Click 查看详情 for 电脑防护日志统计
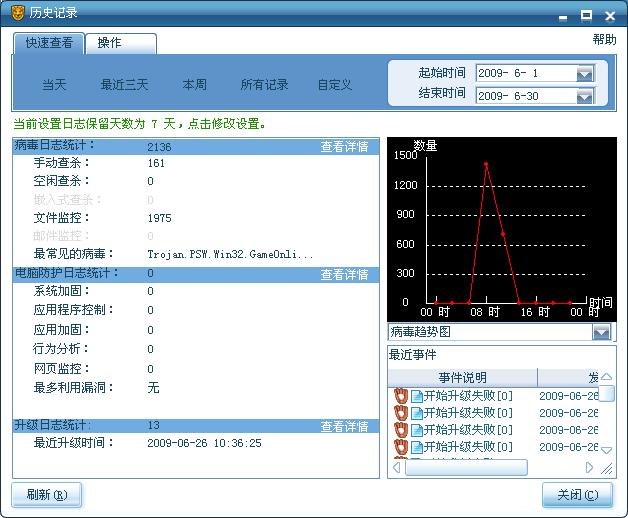The image size is (628, 518). tap(344, 274)
